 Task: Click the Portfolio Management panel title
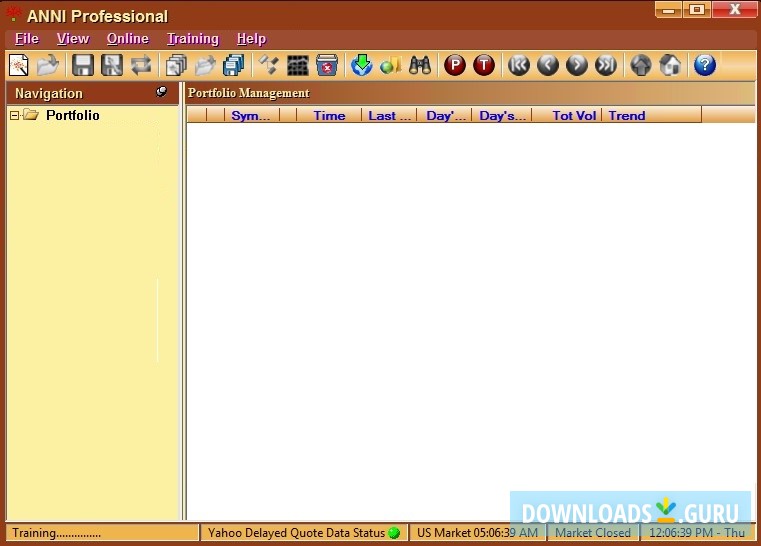[248, 93]
